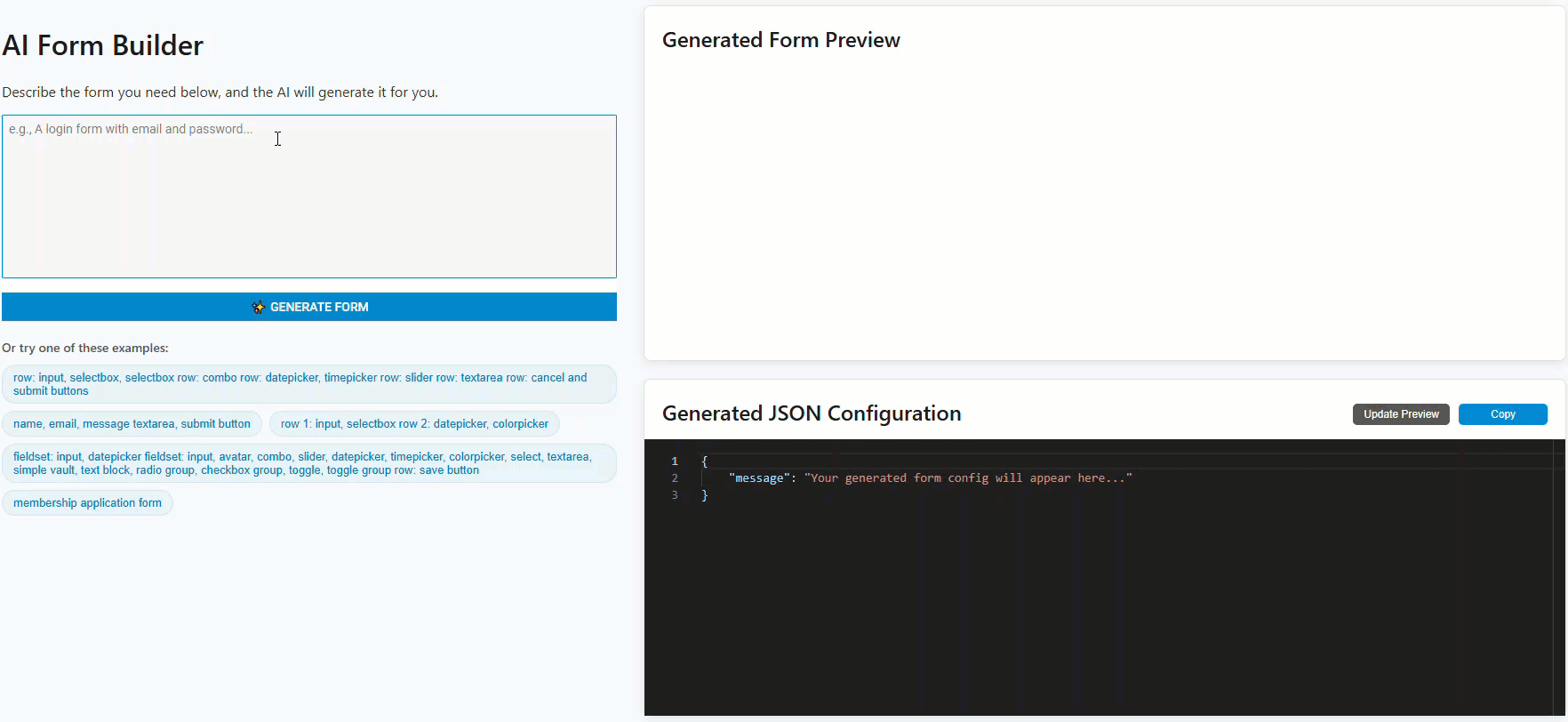Image resolution: width=1568 pixels, height=722 pixels.
Task: Click the sparkle icon on Generate Form
Action: pos(258,307)
